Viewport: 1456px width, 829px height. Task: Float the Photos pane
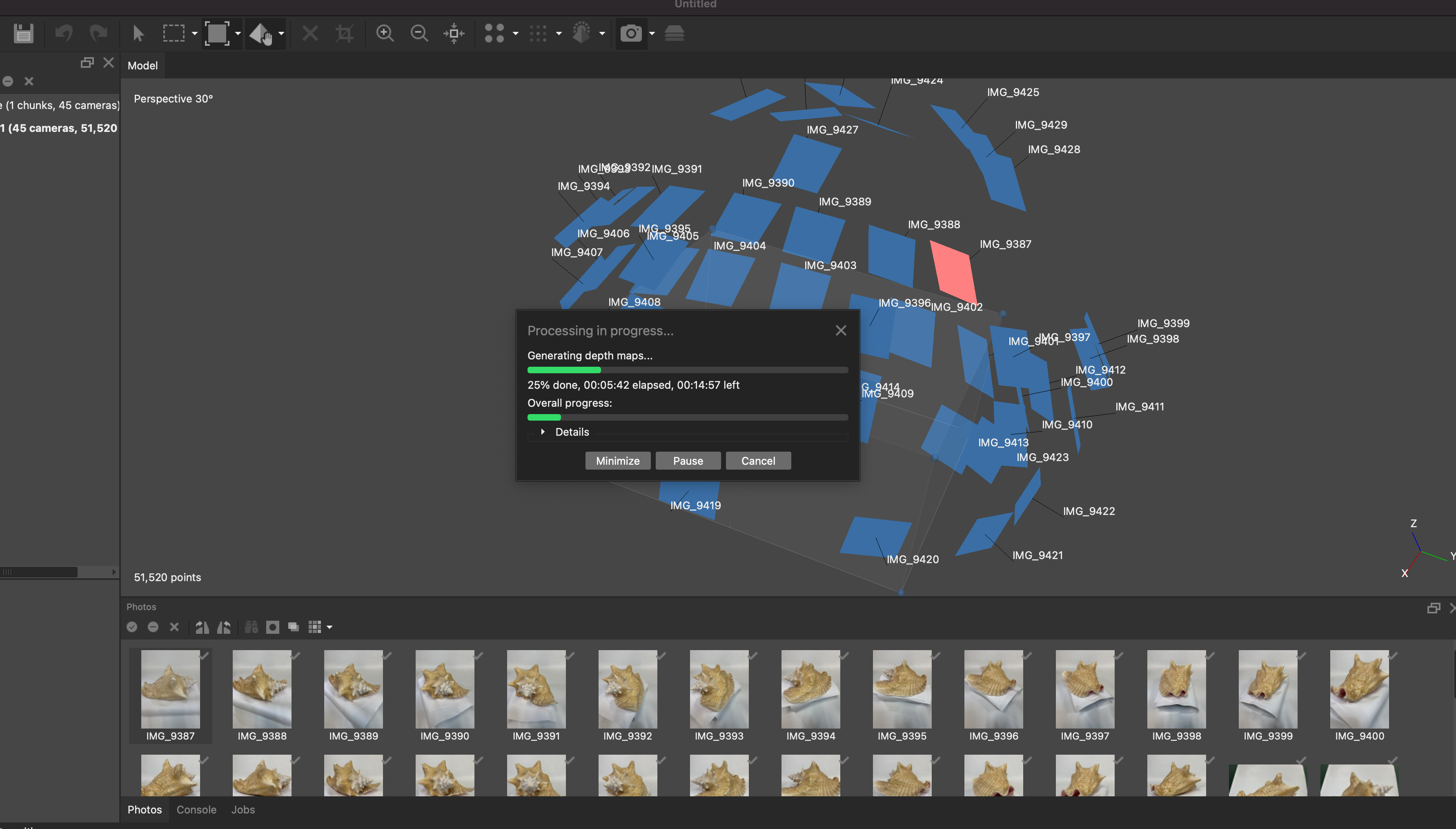pyautogui.click(x=1434, y=608)
